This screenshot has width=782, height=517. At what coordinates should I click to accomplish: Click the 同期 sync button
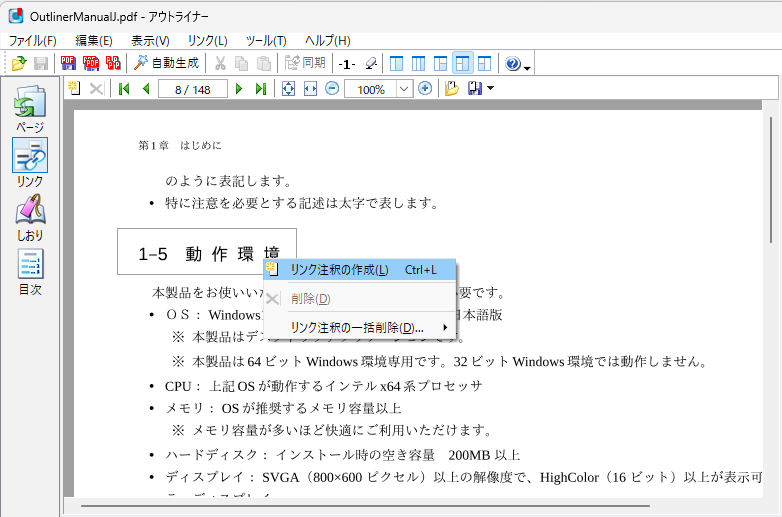[x=305, y=63]
